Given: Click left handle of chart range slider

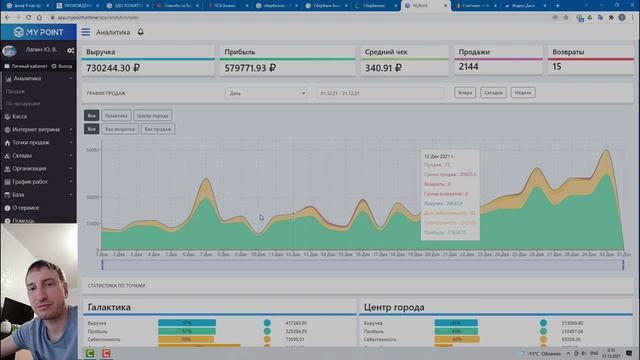Looking at the screenshot, I should tap(102, 265).
